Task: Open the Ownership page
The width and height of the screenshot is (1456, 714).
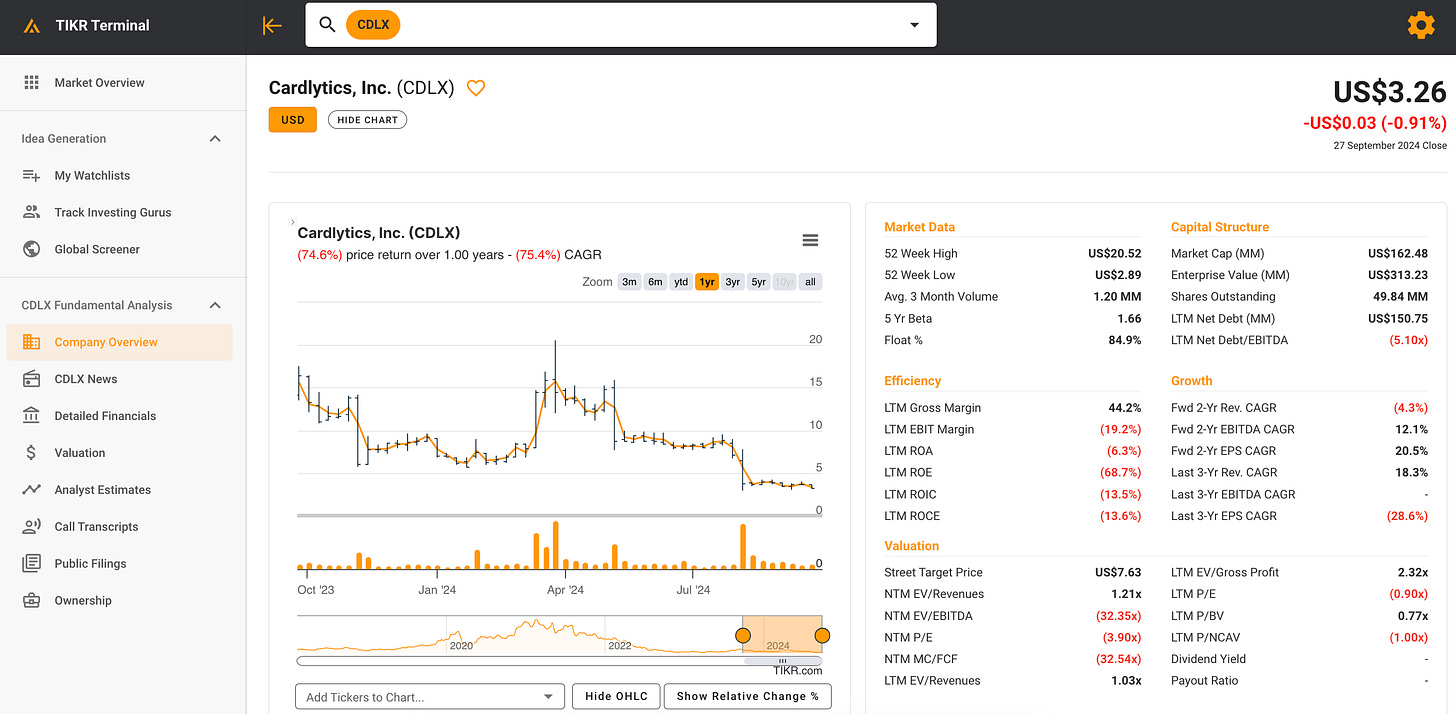Action: pos(83,601)
